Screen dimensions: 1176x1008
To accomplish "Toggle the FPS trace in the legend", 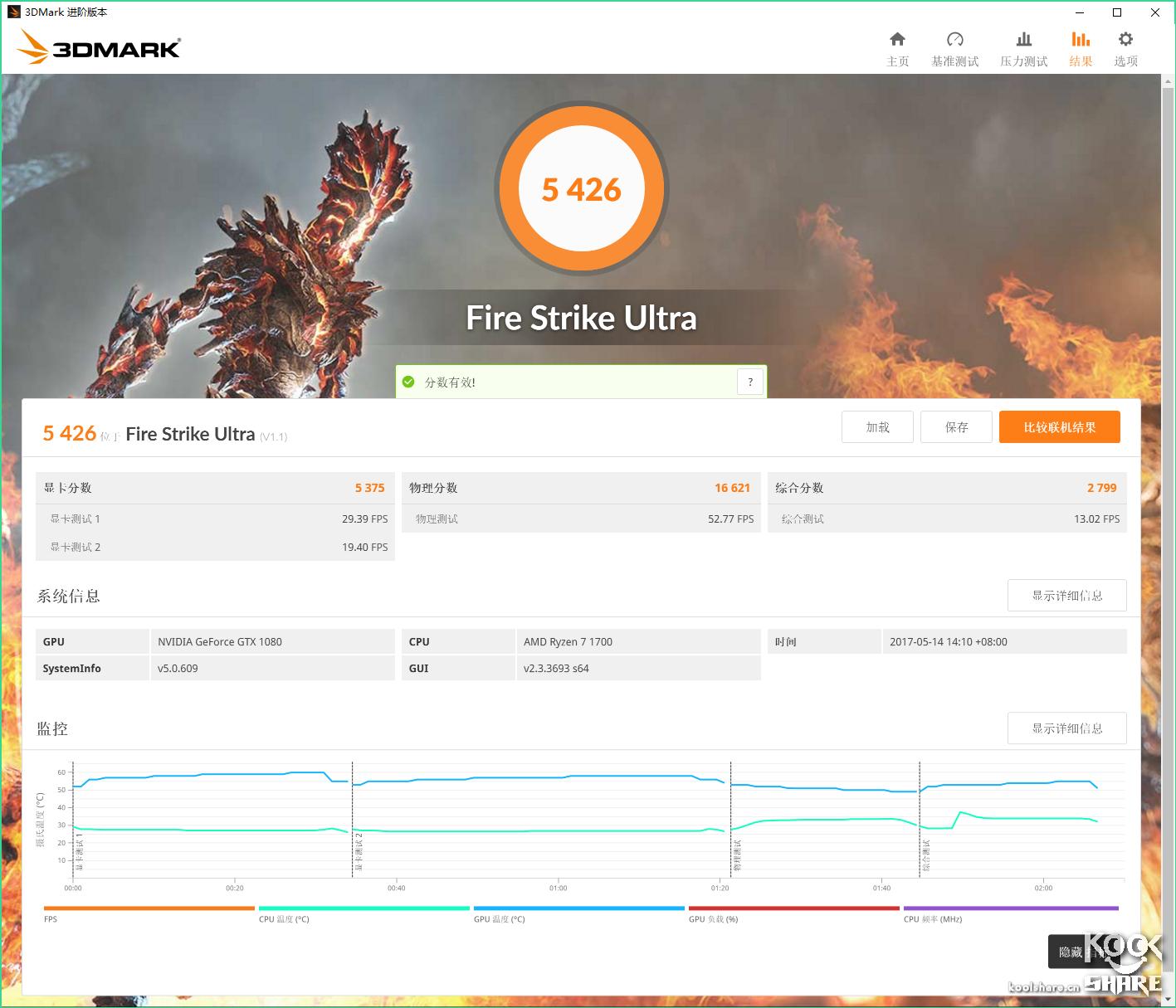I will [149, 908].
